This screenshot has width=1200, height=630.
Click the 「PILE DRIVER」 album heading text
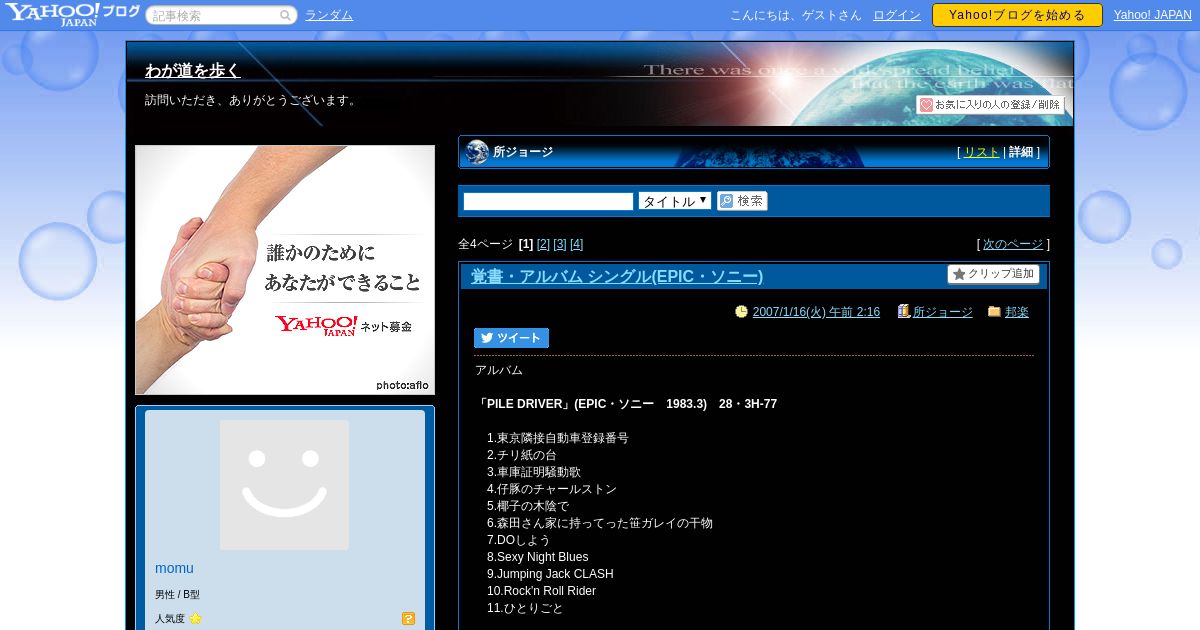point(626,404)
